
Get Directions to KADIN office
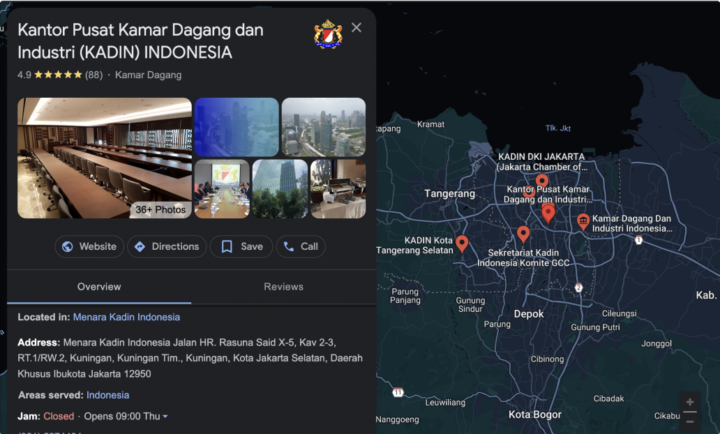(167, 247)
